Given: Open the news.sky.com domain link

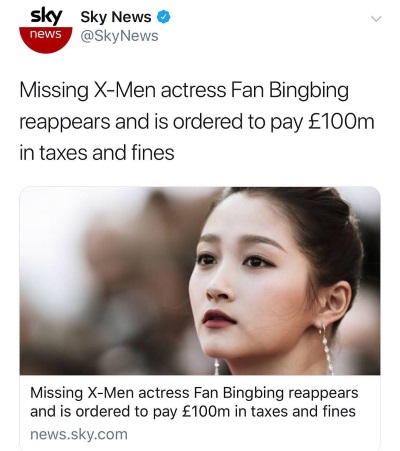Looking at the screenshot, I should 79,434.
